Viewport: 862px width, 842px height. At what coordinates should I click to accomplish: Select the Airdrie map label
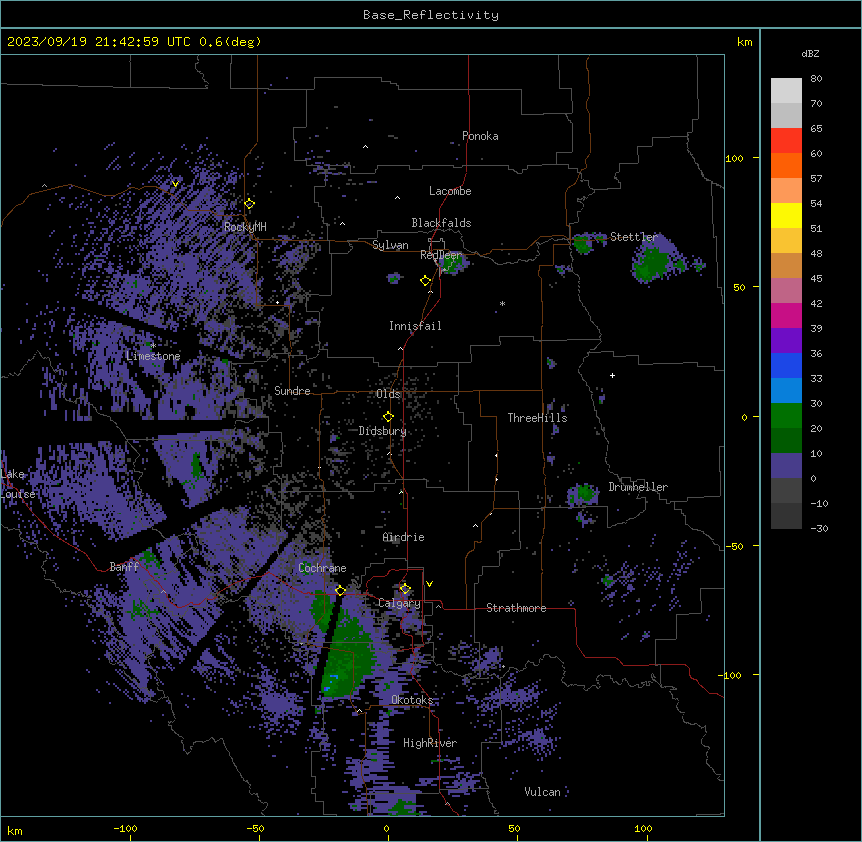coord(404,537)
